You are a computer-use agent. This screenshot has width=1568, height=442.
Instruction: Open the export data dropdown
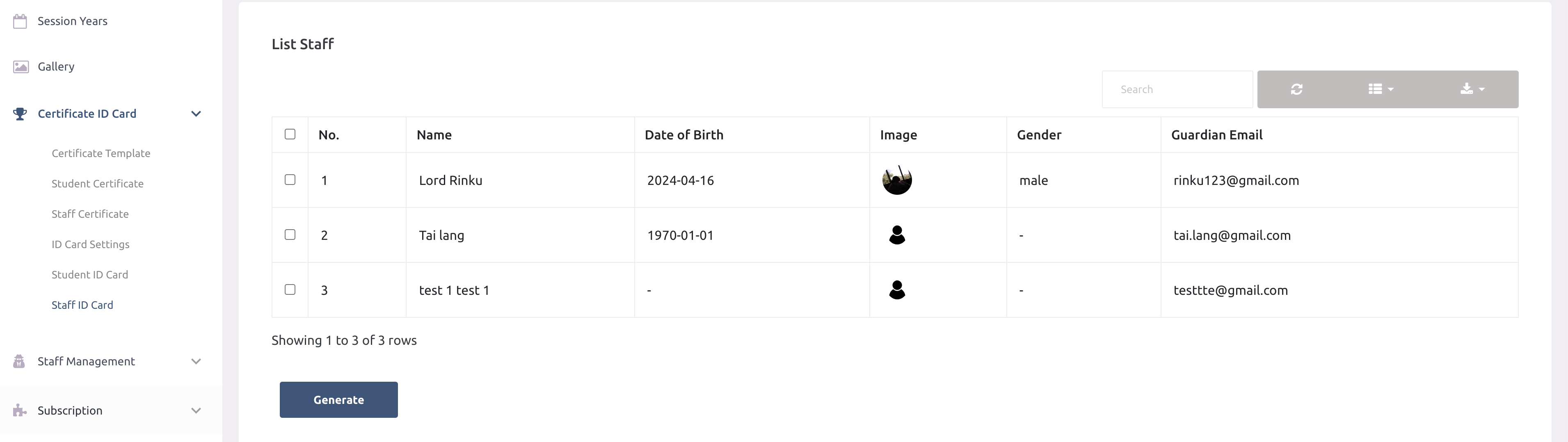[1472, 89]
